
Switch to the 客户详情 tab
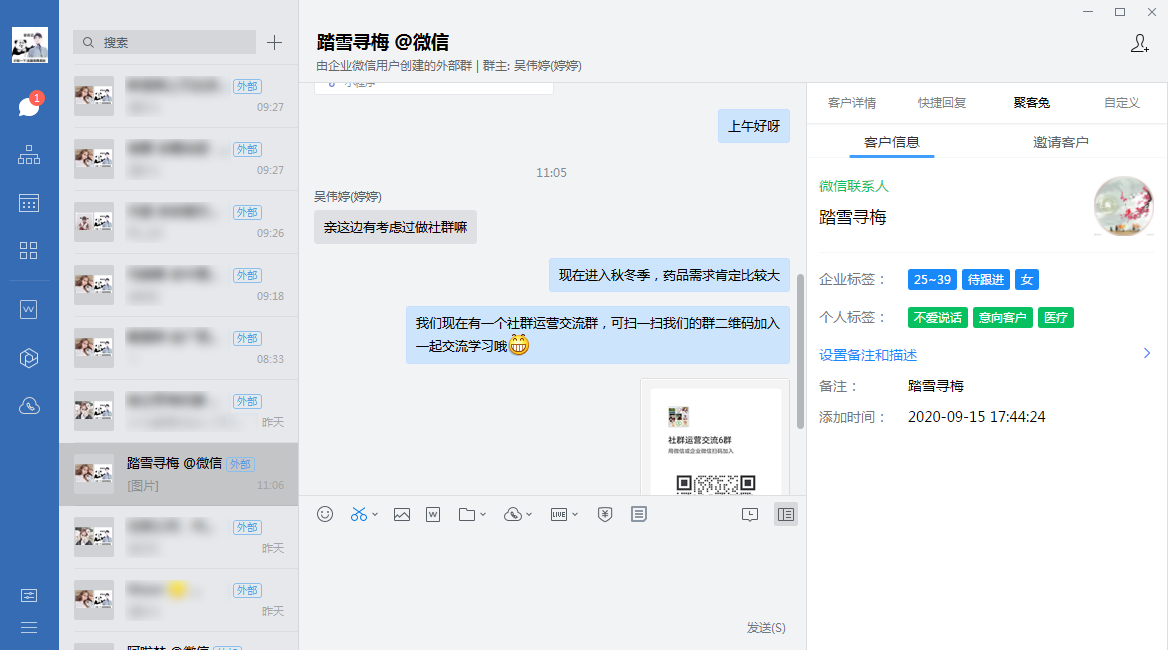click(x=852, y=103)
